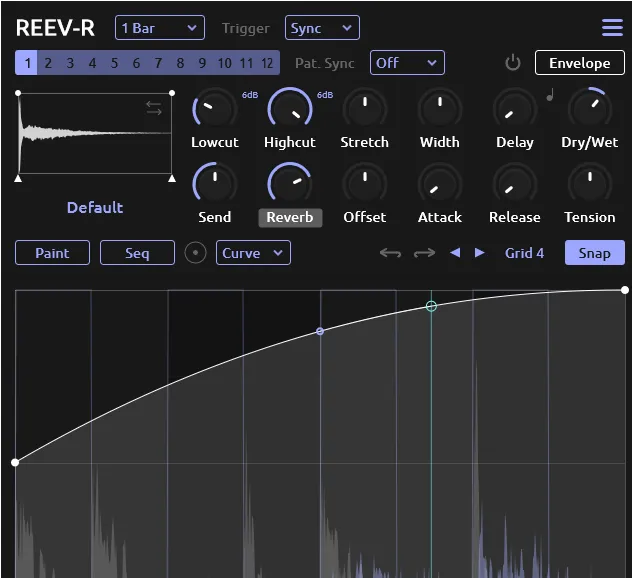Click the Stretch knob
632x578 pixels.
(364, 109)
